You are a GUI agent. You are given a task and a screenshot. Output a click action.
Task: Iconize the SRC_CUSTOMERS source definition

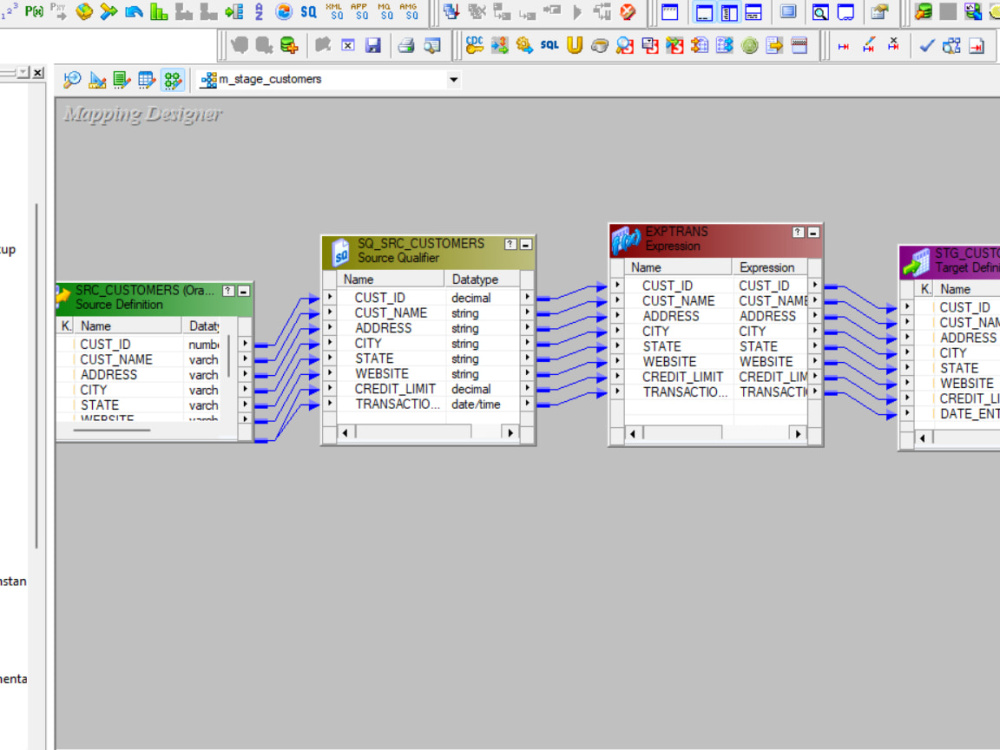coord(244,291)
